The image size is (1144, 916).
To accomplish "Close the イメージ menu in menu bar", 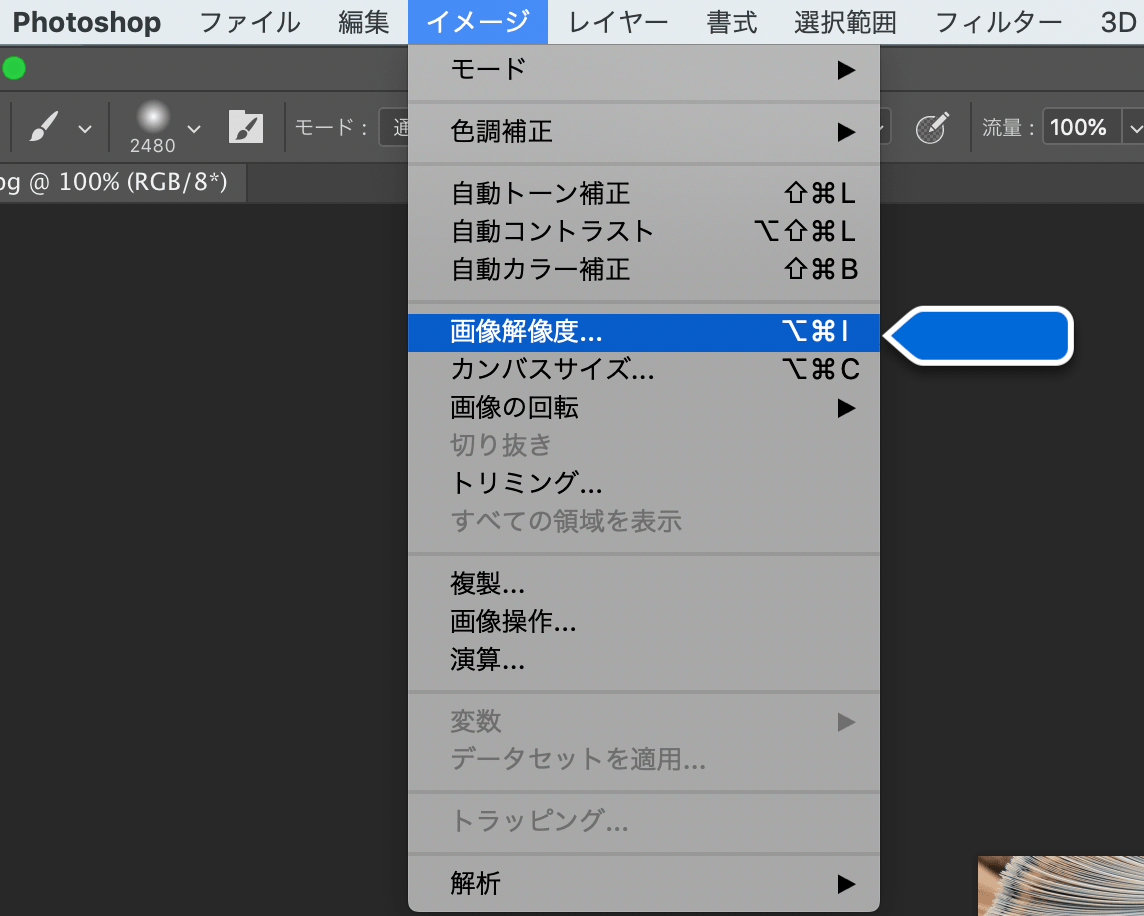I will [x=478, y=22].
